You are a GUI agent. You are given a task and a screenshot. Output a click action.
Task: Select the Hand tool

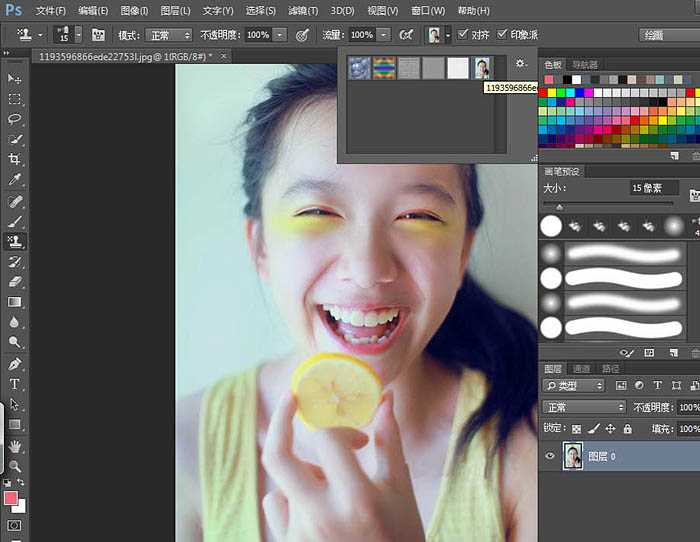pos(15,446)
